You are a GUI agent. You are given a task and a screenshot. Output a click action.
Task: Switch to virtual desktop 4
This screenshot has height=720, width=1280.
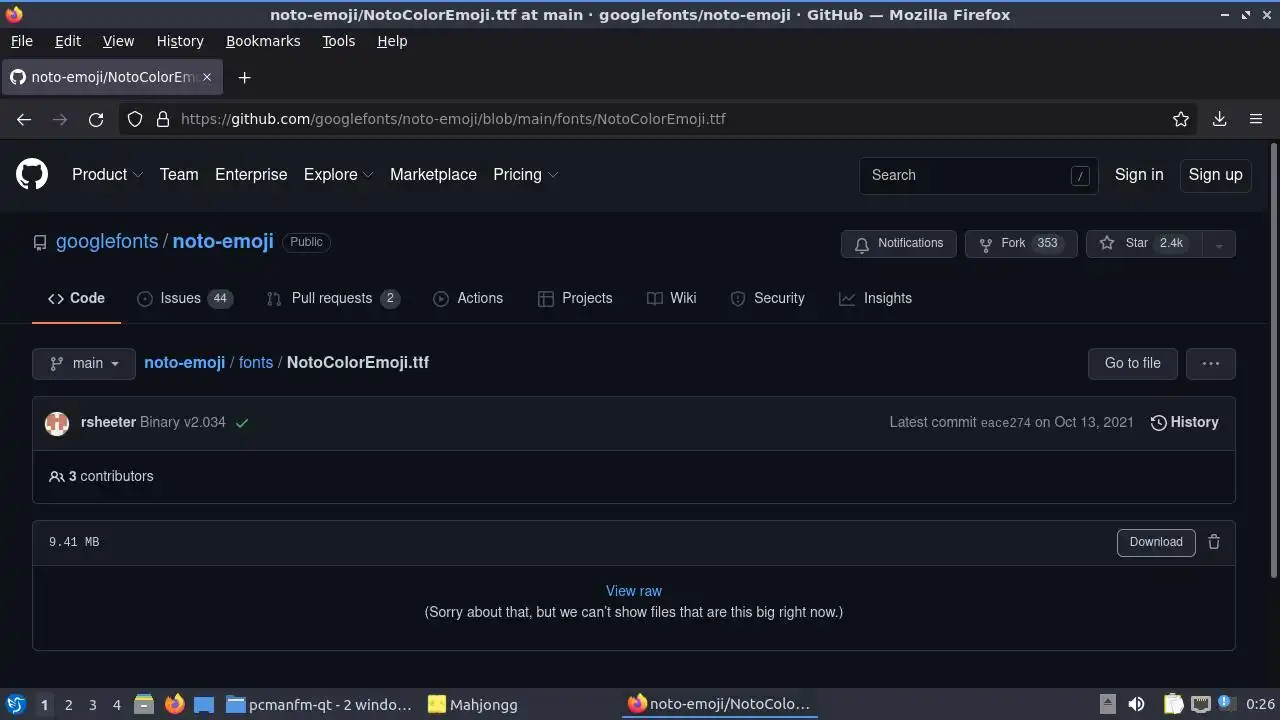(116, 704)
